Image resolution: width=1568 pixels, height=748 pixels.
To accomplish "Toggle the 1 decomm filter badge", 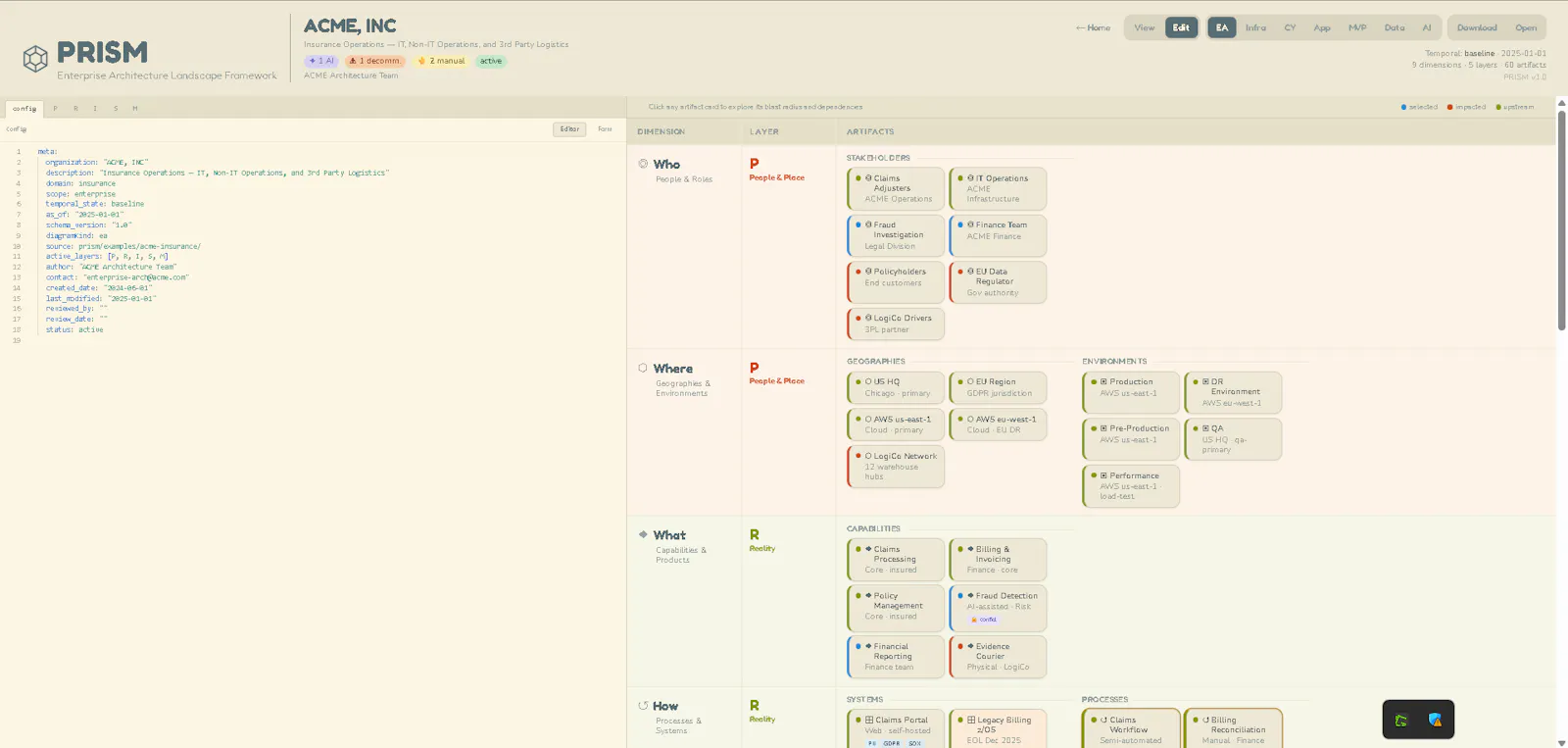I will tap(374, 61).
